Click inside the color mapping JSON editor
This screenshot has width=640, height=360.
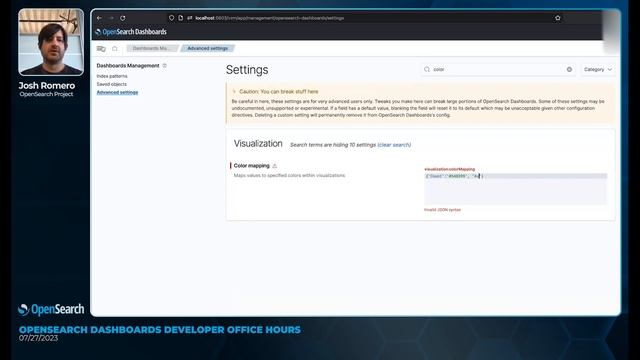[515, 189]
